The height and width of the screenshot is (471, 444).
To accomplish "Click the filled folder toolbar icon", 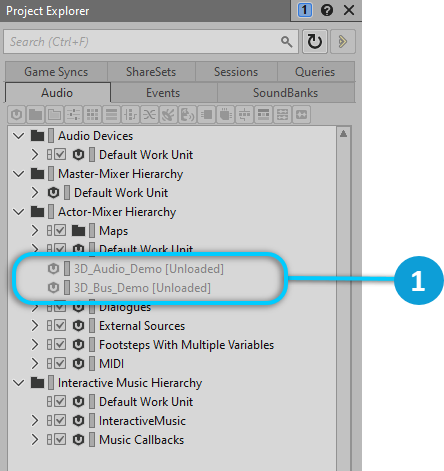I will tap(35, 115).
